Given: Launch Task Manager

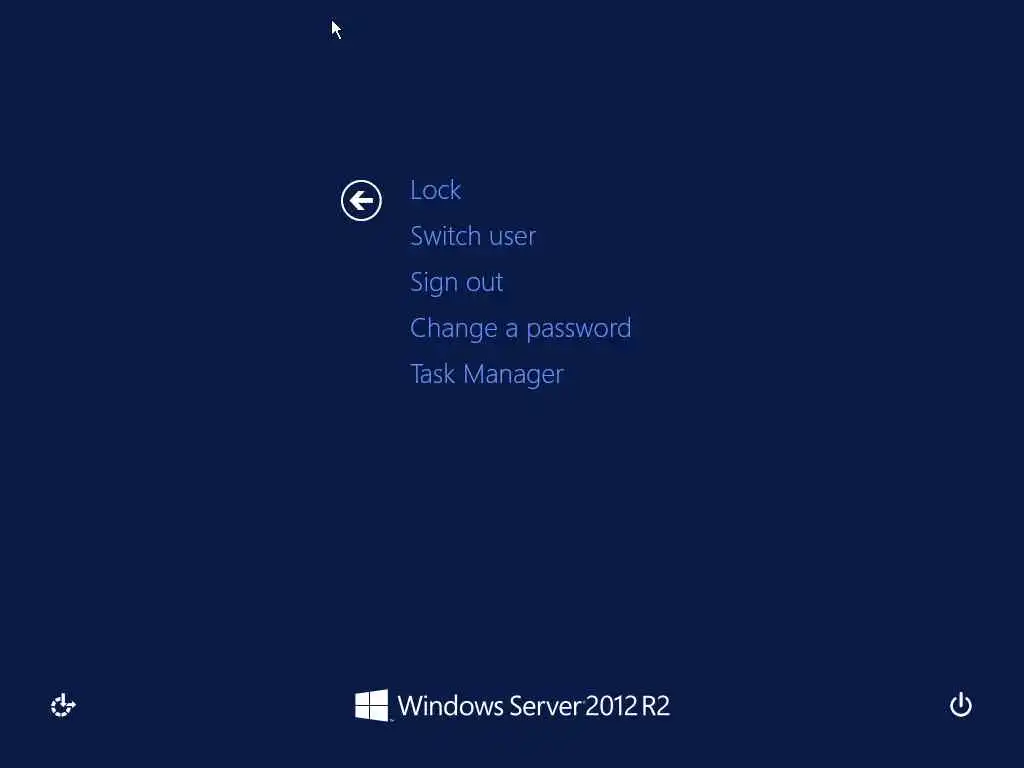Looking at the screenshot, I should [487, 374].
